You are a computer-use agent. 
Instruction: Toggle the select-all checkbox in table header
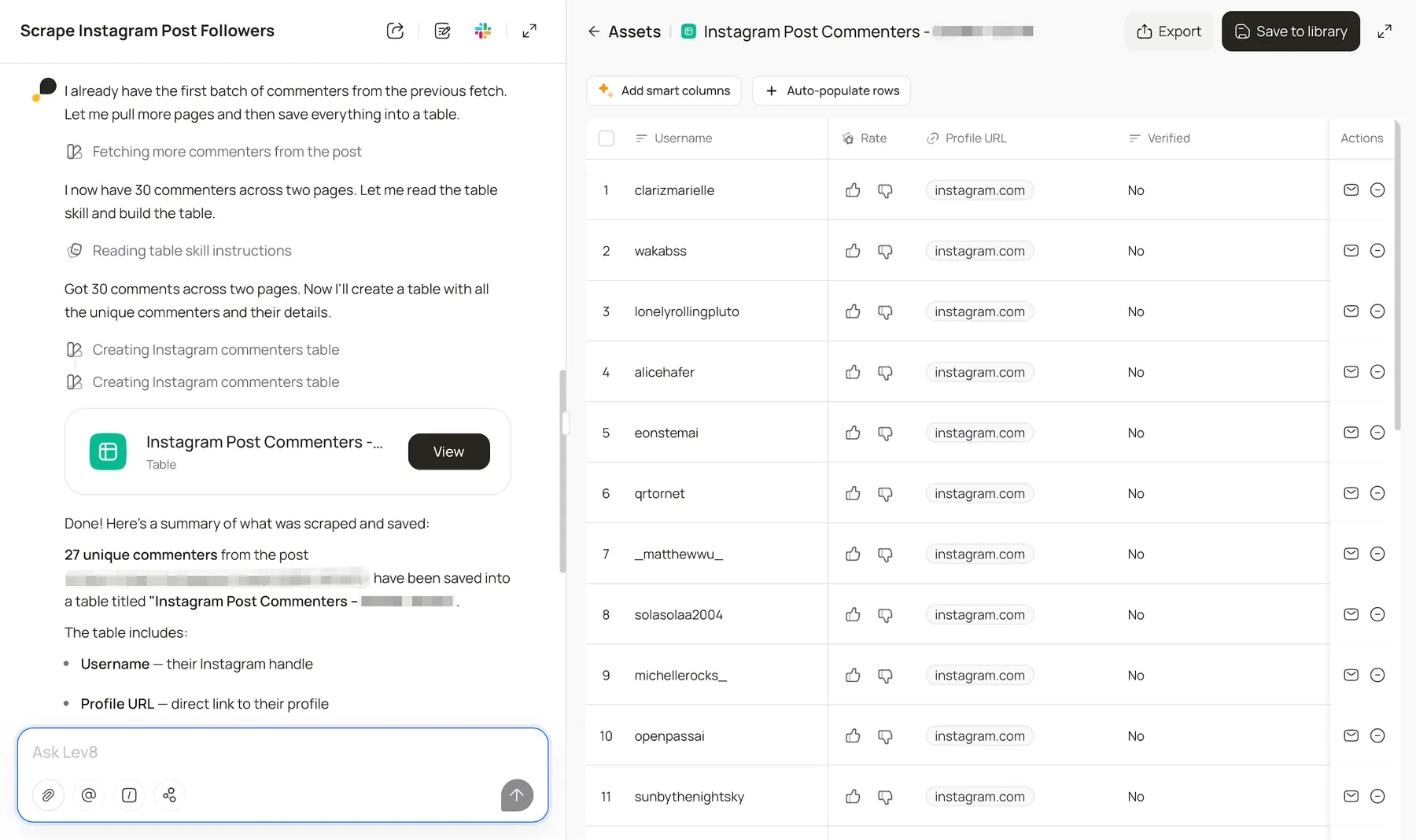[606, 138]
